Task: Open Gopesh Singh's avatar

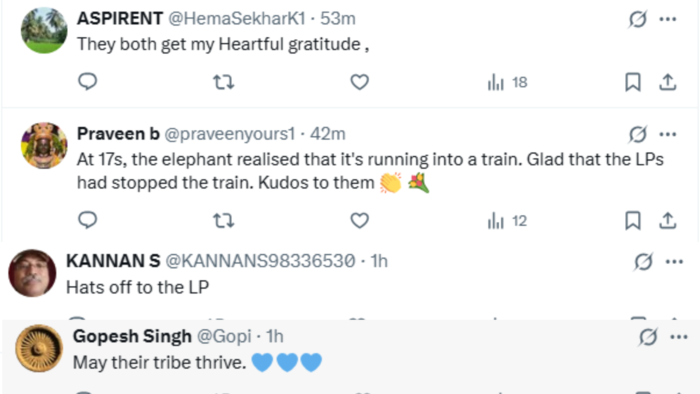Action: click(x=39, y=348)
